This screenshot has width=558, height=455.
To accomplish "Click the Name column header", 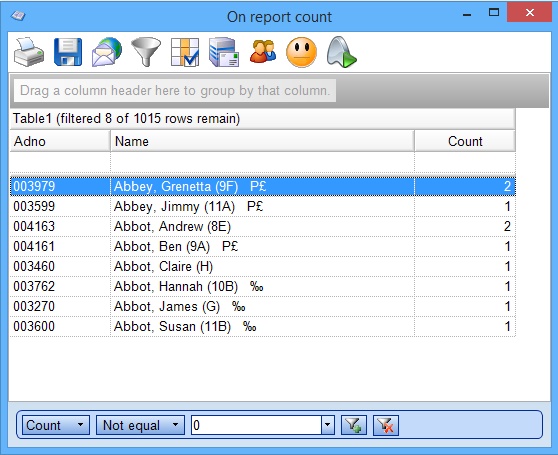I will click(263, 141).
